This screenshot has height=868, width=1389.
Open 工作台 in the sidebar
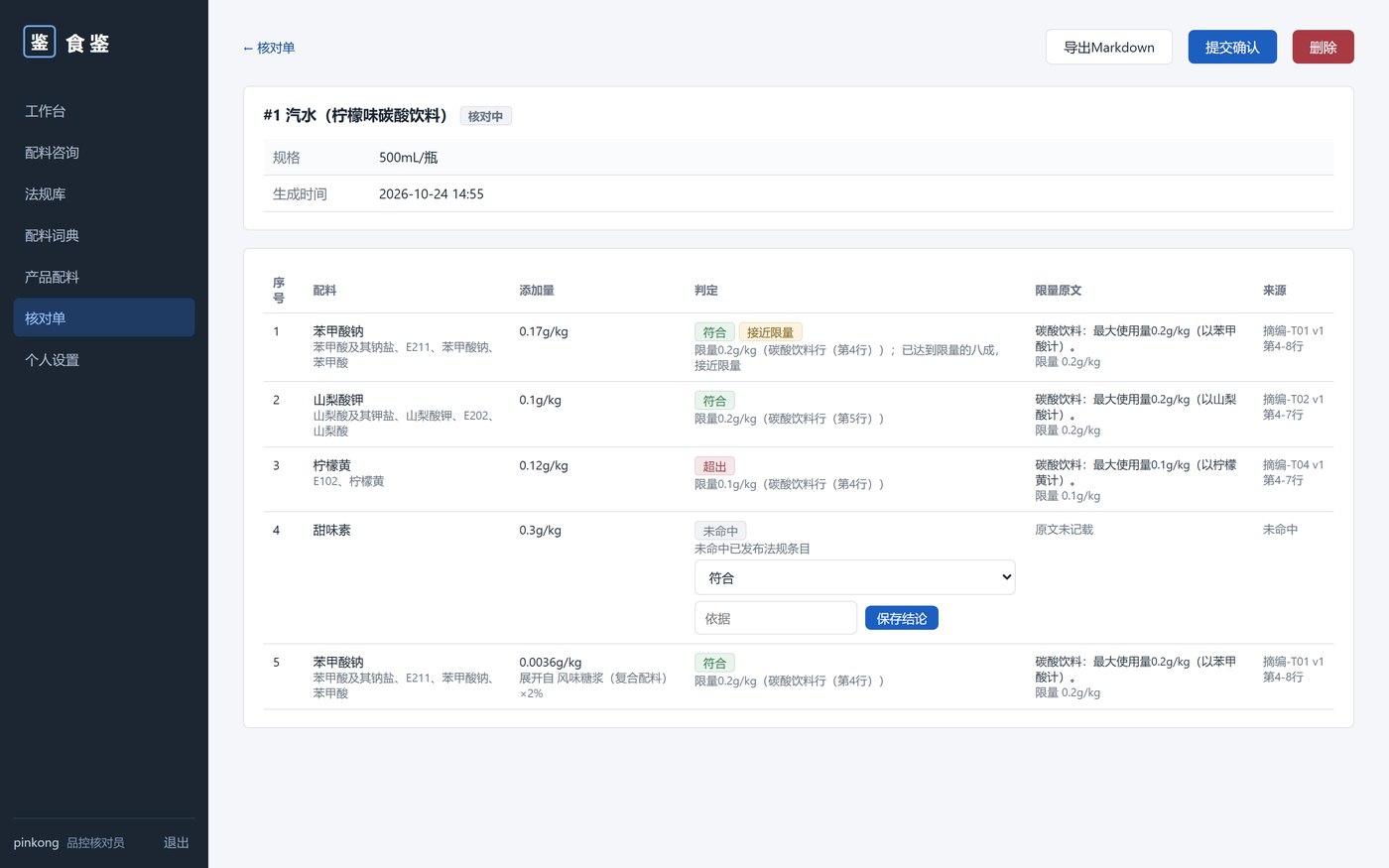point(104,111)
